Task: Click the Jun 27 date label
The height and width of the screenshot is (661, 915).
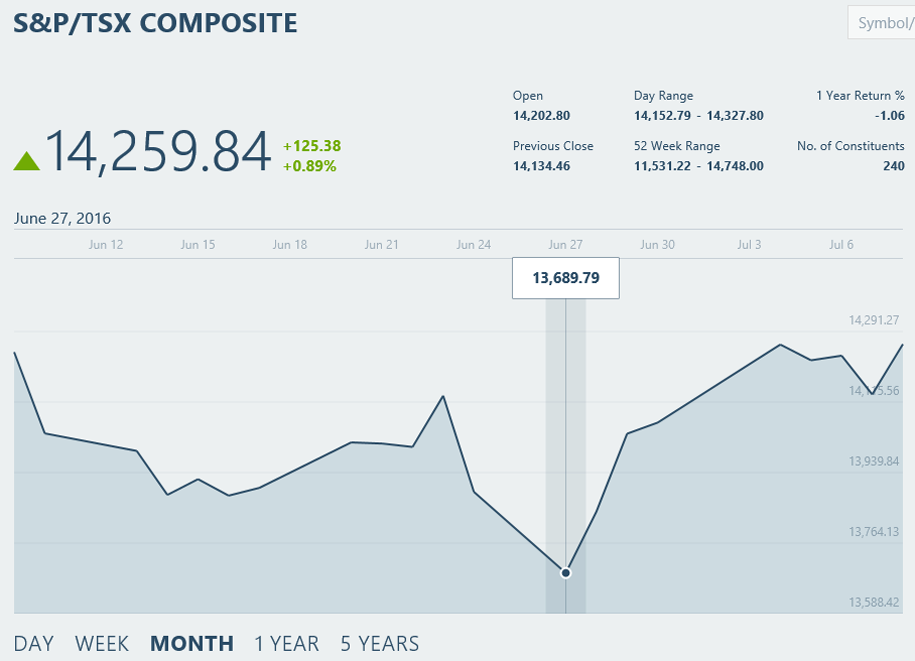Action: click(x=565, y=244)
